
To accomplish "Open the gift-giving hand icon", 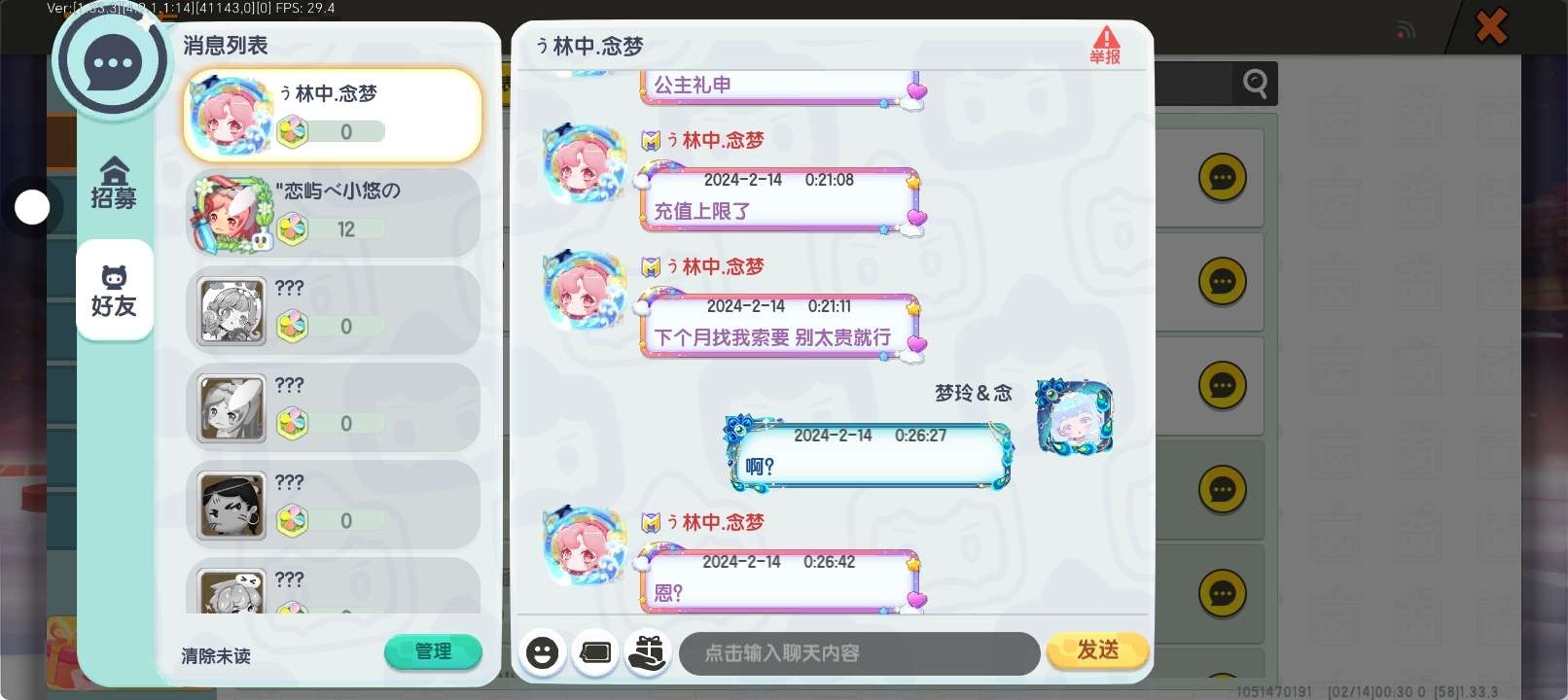I will [x=647, y=652].
